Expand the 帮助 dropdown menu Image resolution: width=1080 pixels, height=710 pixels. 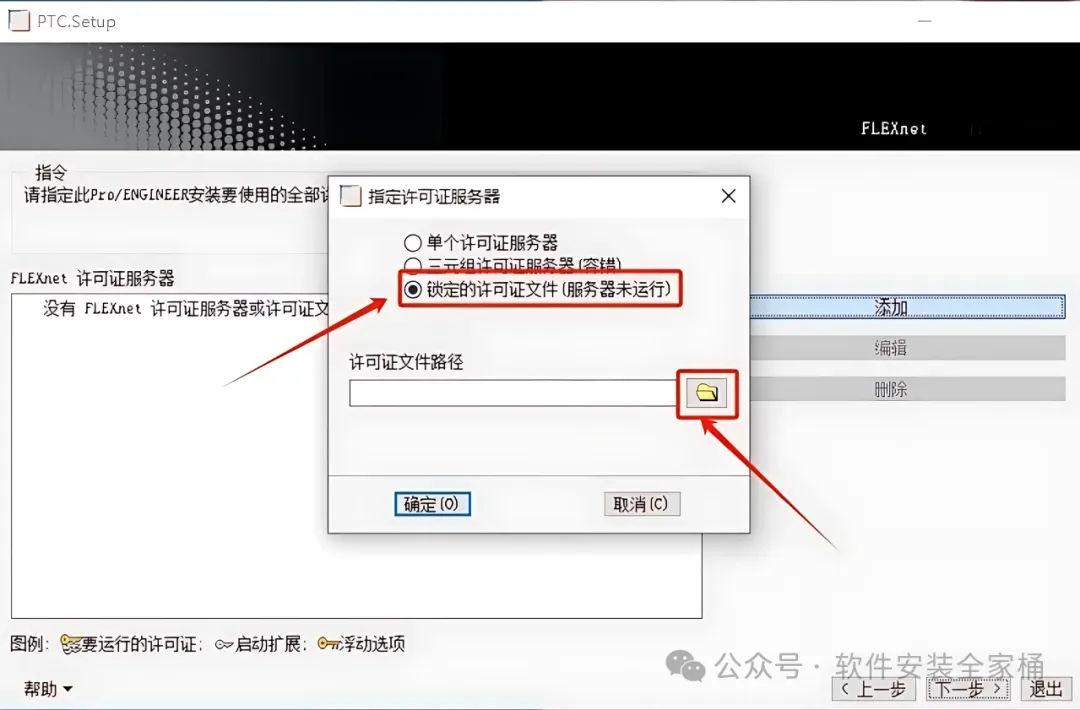(x=48, y=689)
